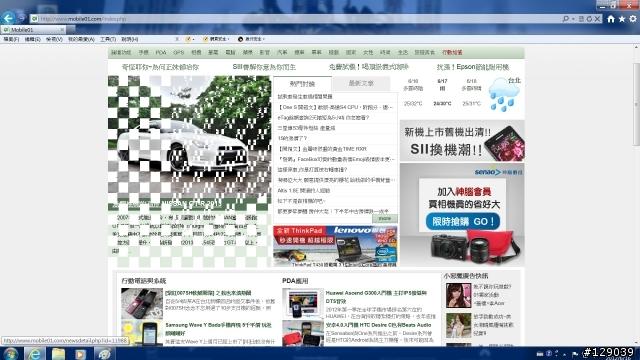This screenshot has height=360, width=640.
Task: Open the 檔案(F) menu
Action: point(11,39)
